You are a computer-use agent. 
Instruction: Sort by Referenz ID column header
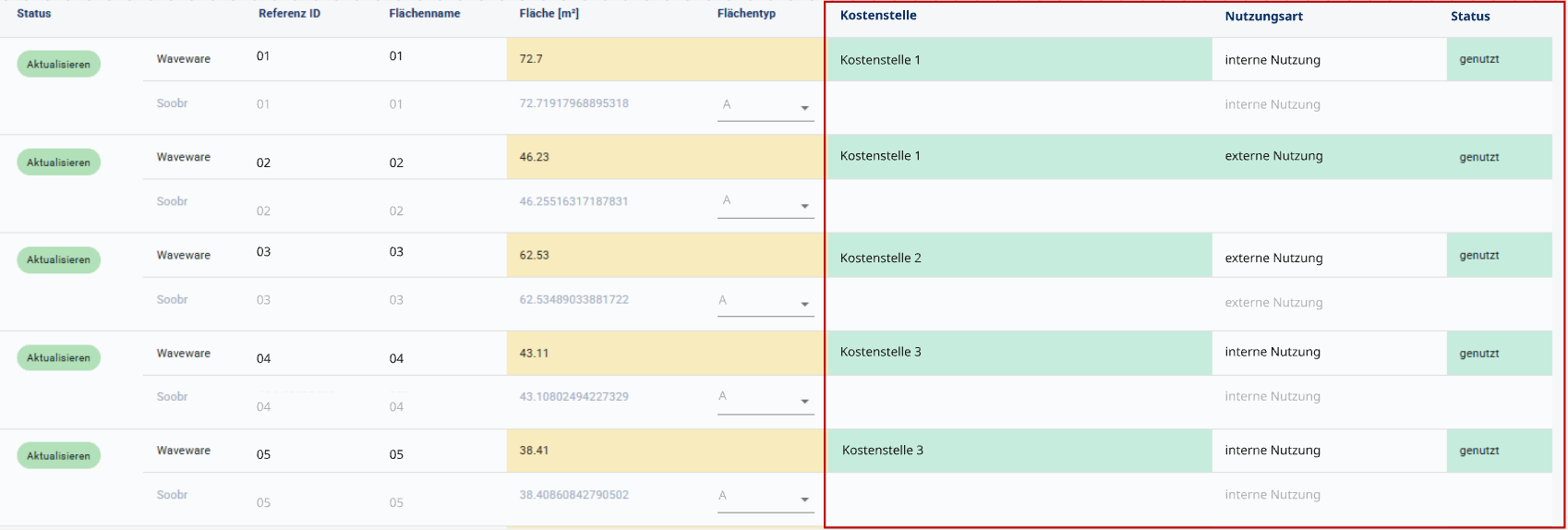[289, 14]
